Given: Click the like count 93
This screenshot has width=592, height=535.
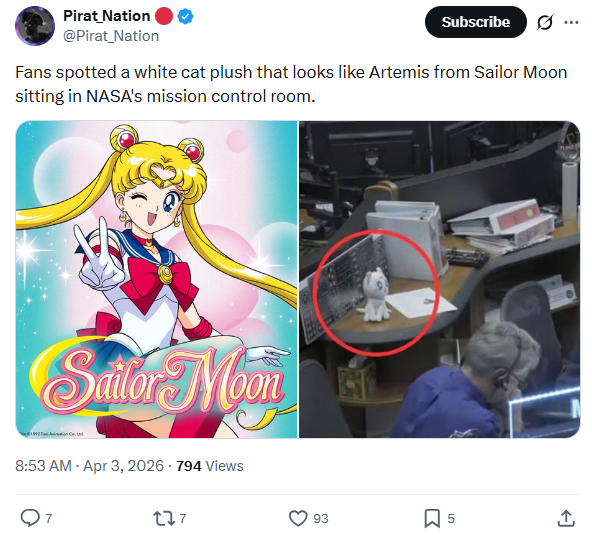Looking at the screenshot, I should 321,519.
